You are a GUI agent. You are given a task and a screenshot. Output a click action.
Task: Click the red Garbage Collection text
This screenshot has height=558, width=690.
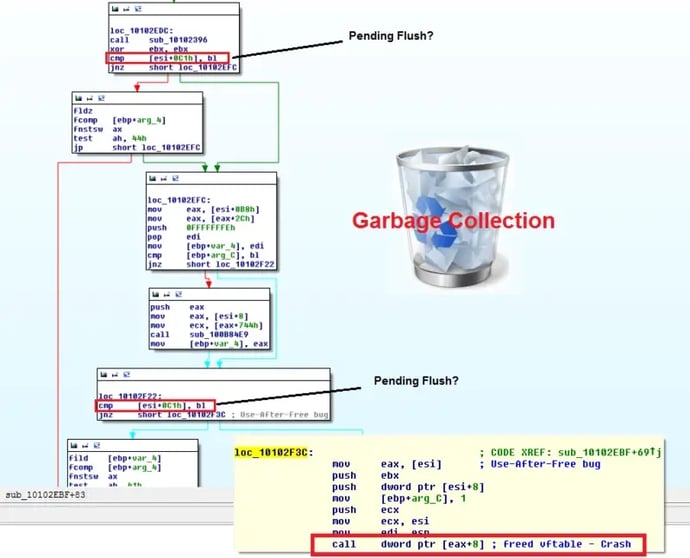452,221
